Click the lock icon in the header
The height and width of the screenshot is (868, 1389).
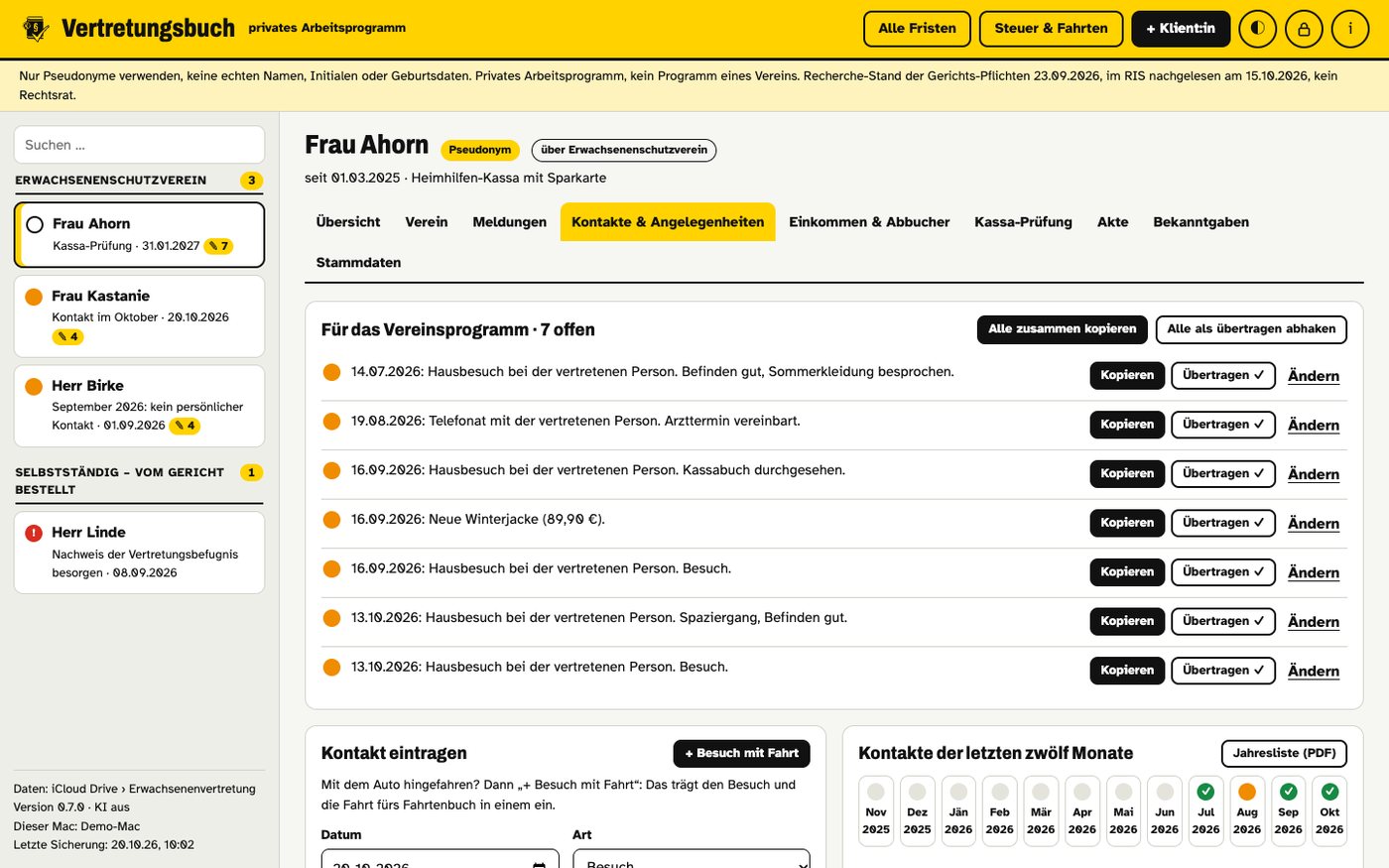(x=1304, y=29)
